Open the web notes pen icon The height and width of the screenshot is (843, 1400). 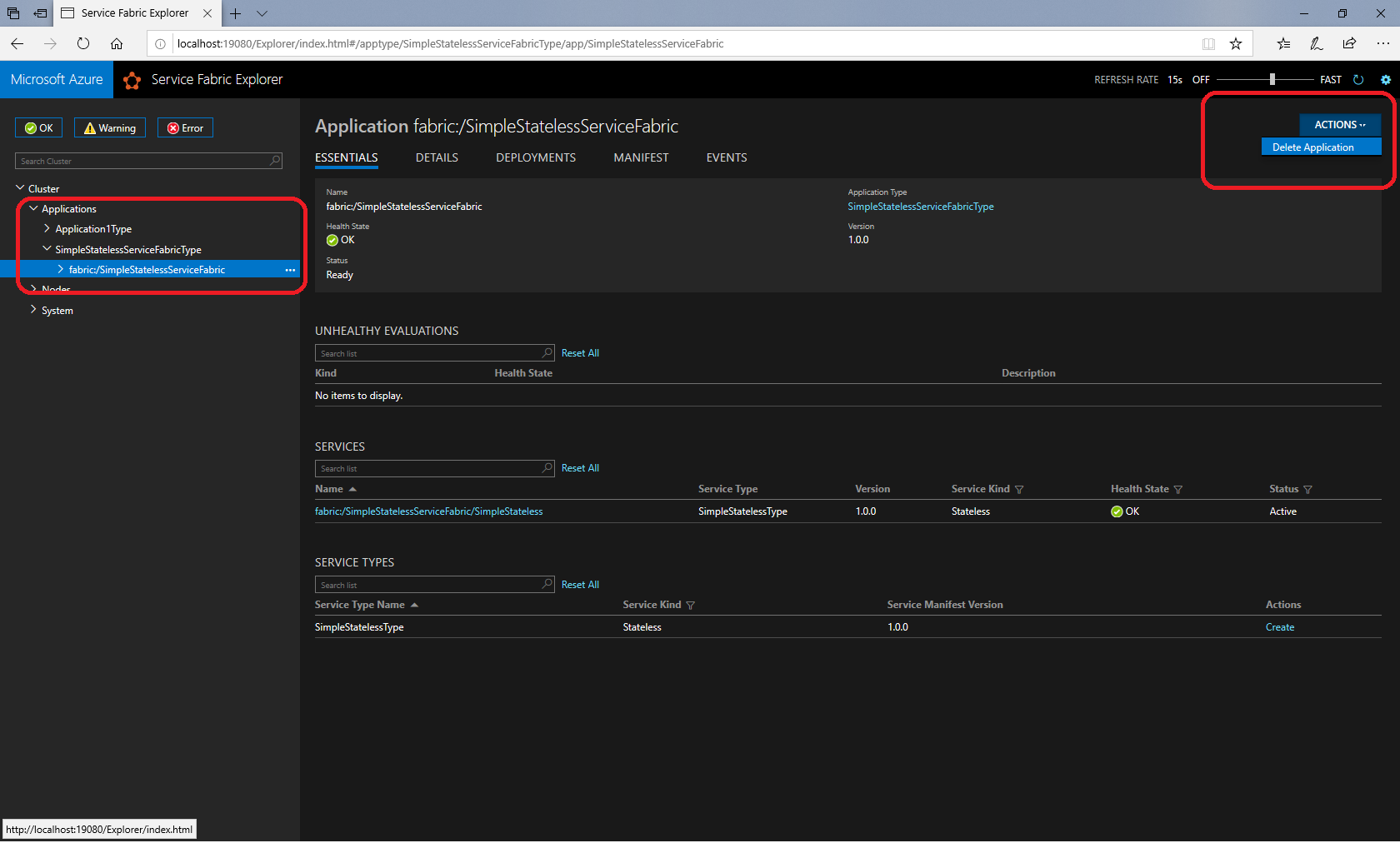point(1317,43)
